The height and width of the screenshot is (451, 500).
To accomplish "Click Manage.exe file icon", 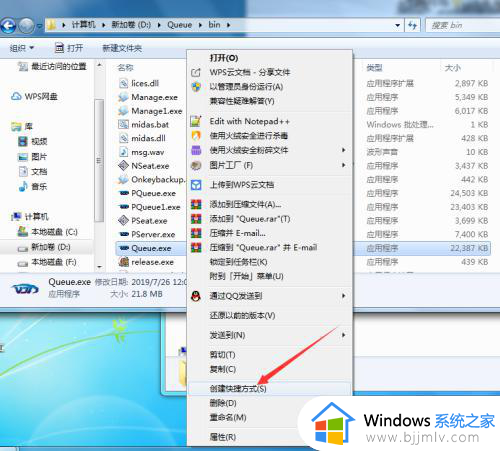I will (124, 97).
